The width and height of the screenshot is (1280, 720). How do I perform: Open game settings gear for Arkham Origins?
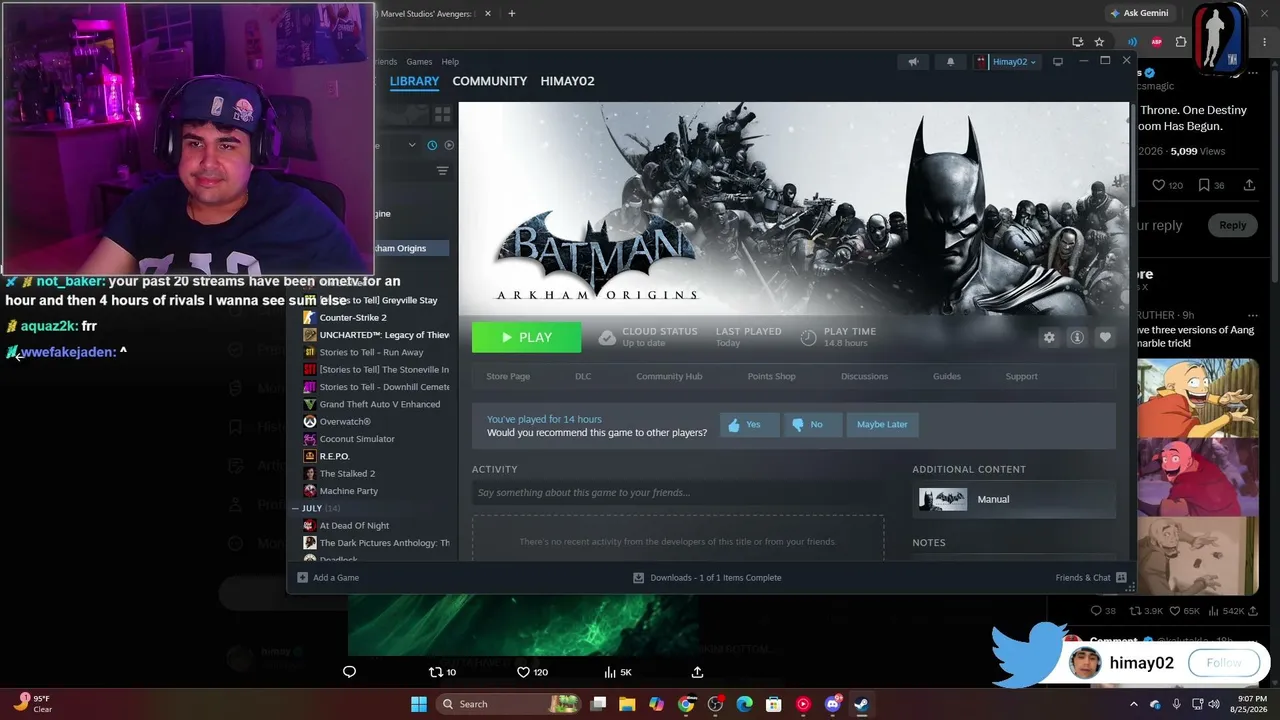tap(1049, 337)
